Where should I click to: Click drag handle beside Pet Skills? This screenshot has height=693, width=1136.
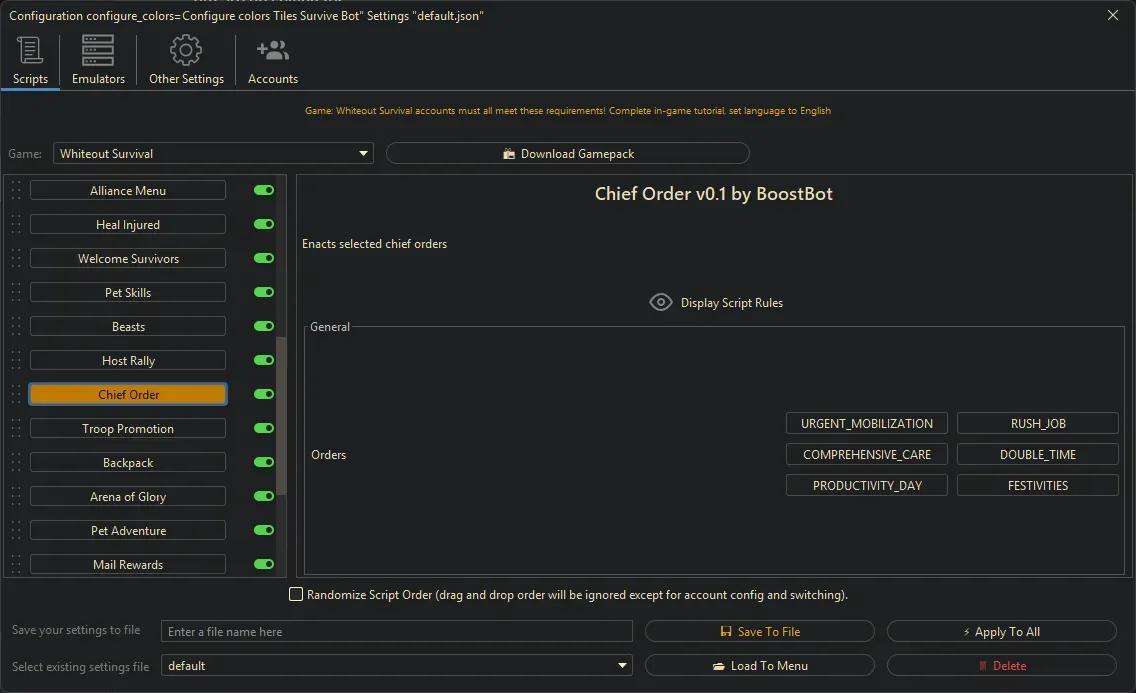[x=15, y=293]
